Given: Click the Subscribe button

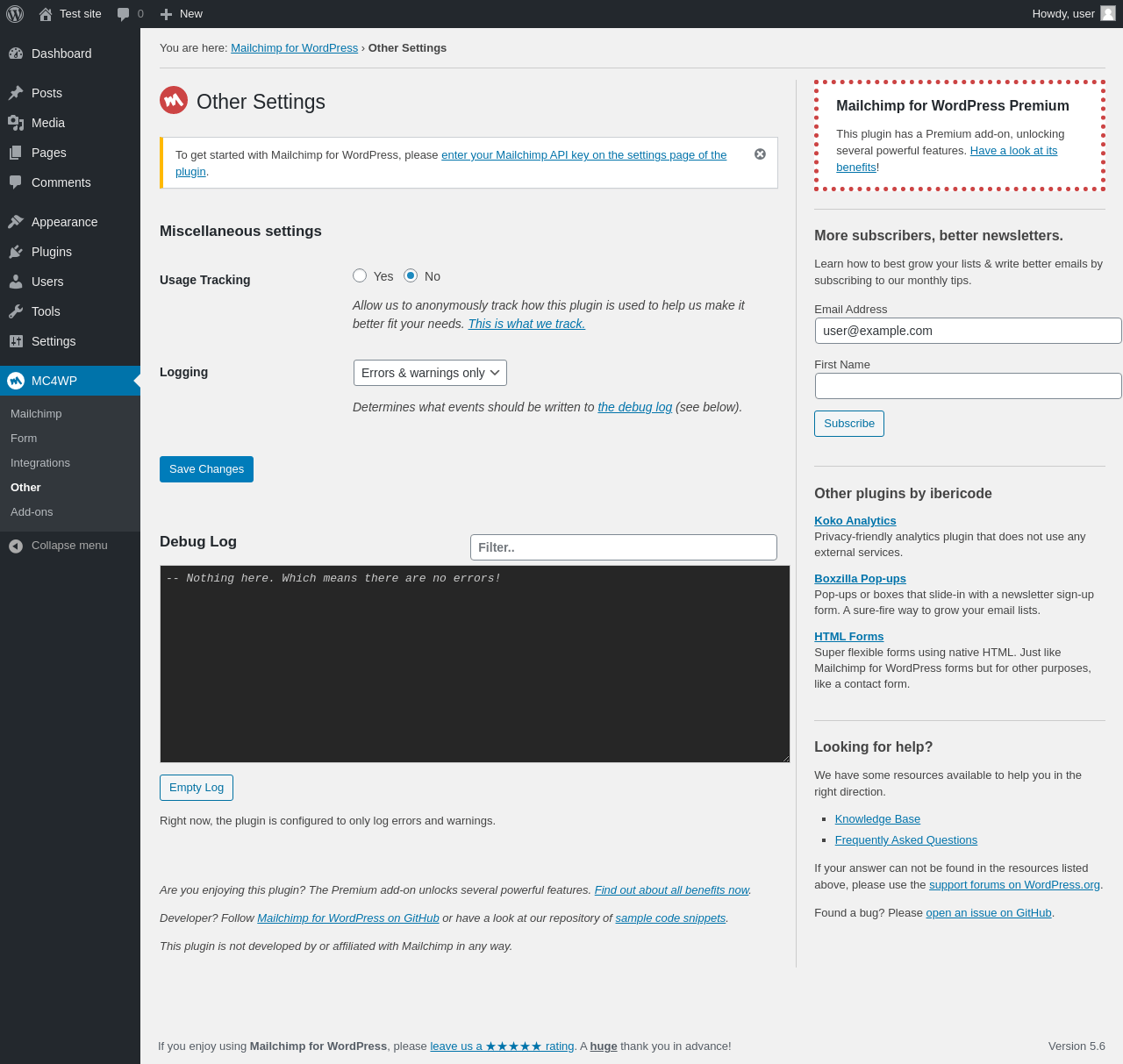Looking at the screenshot, I should pos(849,424).
